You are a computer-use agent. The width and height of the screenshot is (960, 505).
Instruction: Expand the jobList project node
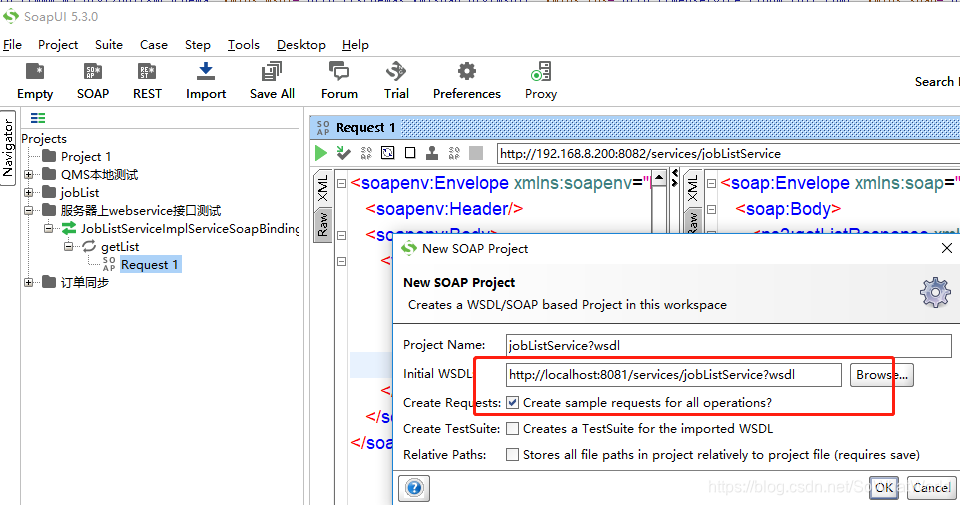pyautogui.click(x=28, y=192)
